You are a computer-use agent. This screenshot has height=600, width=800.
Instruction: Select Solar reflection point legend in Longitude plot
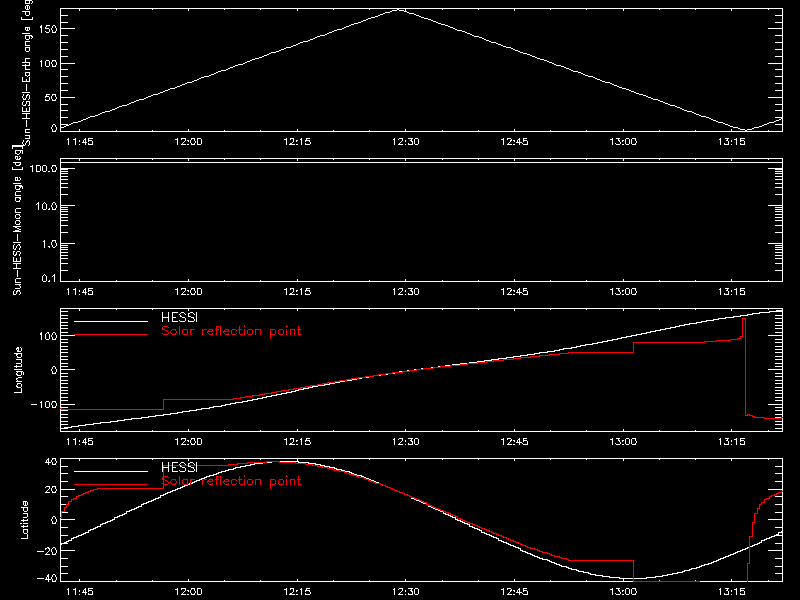coord(231,331)
